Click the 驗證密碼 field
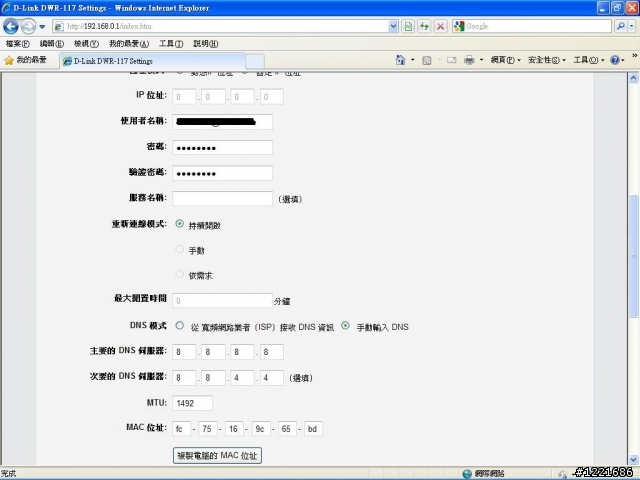Viewport: 640px width, 480px height. point(222,173)
